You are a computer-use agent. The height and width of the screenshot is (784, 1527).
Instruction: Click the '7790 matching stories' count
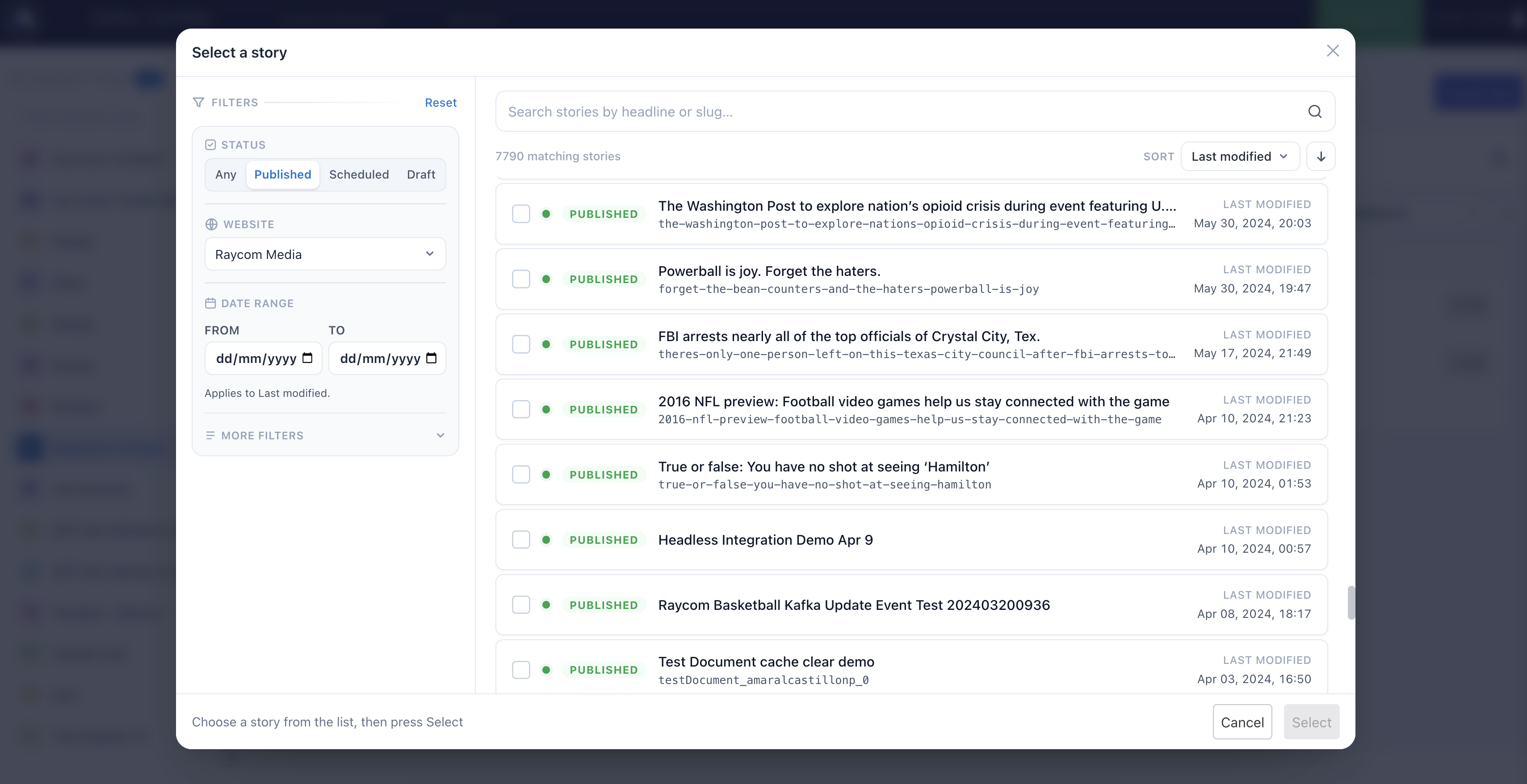[558, 156]
